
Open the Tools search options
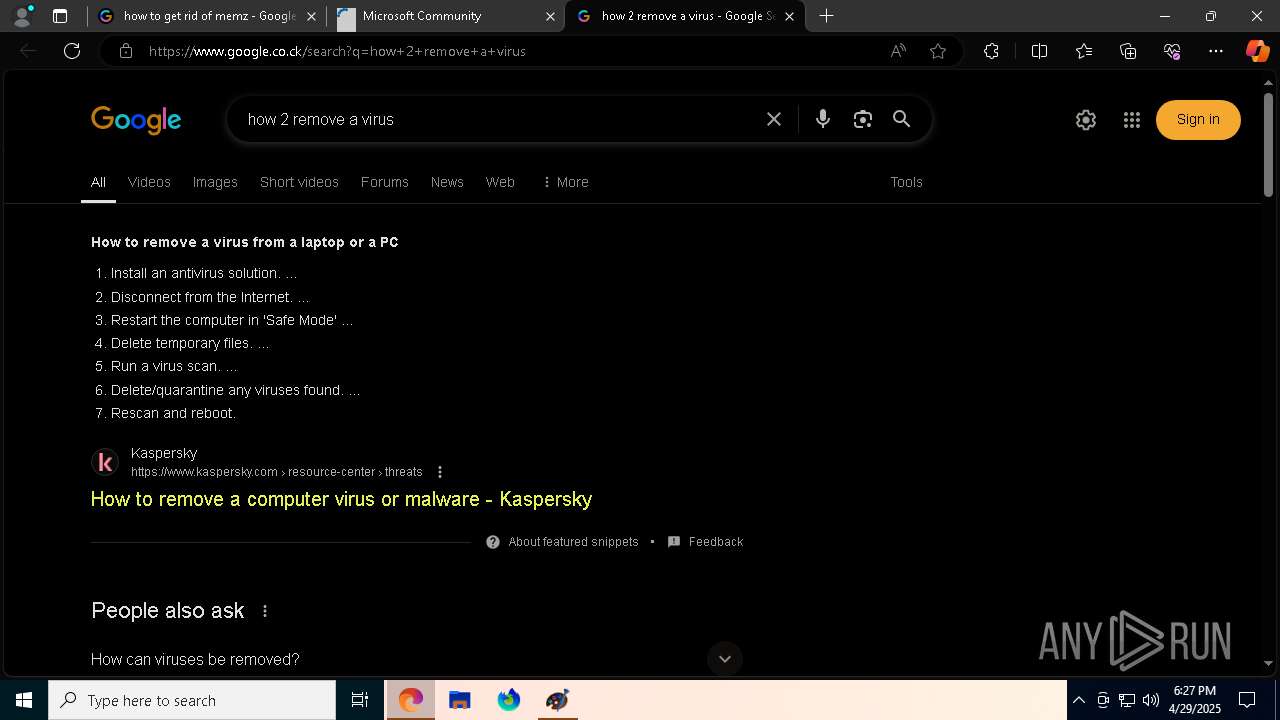[906, 182]
